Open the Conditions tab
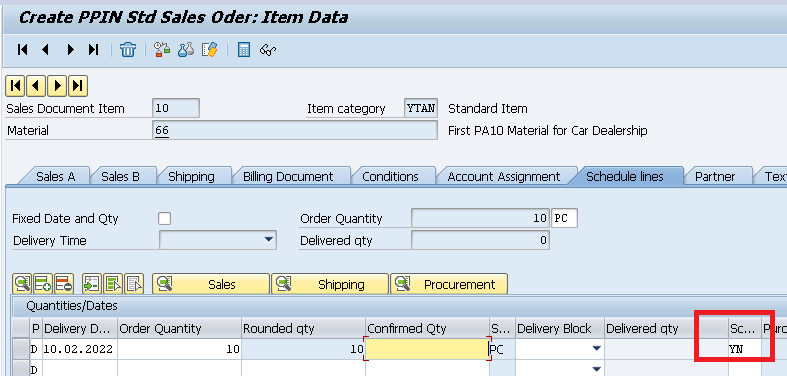 (390, 177)
